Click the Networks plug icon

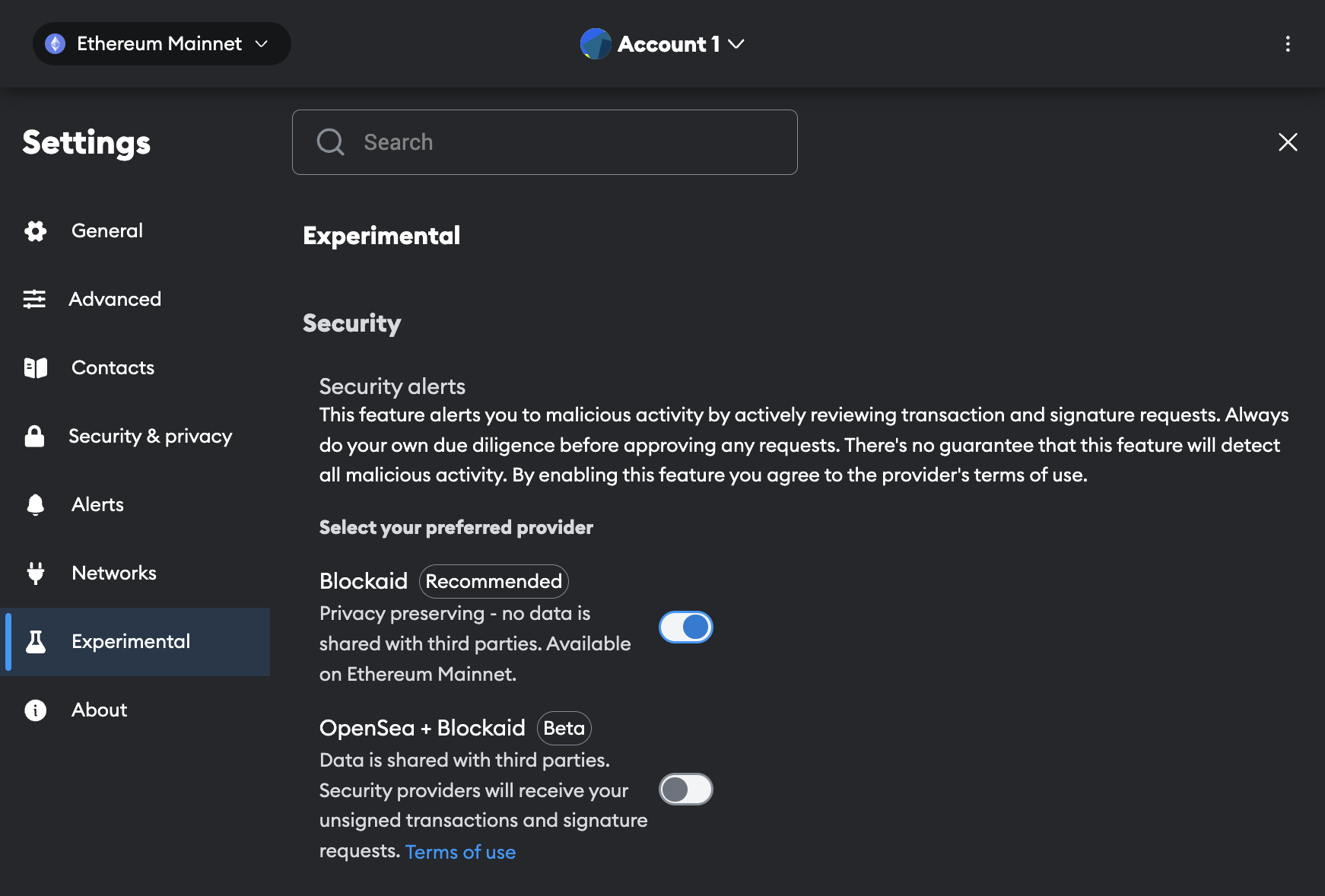click(35, 573)
